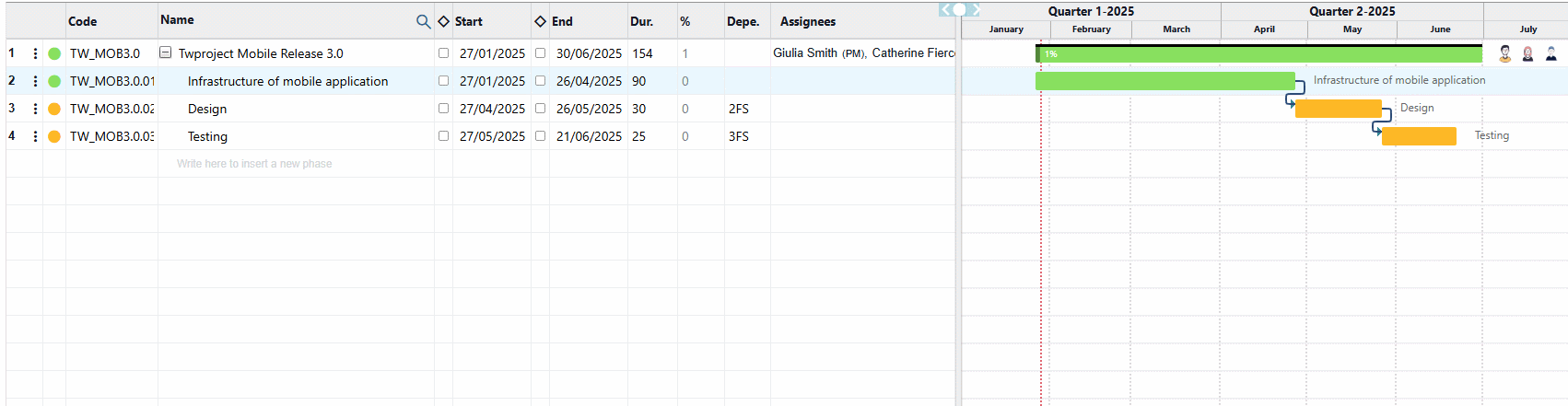Click the Giulia Smith assignee text
Viewport: 1568px width, 406px height.
(x=805, y=53)
